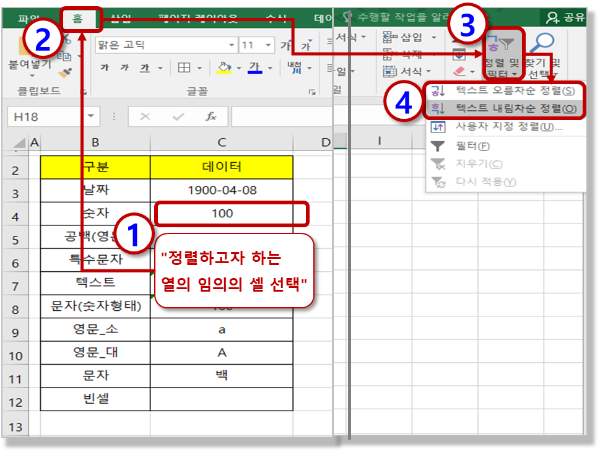Select row 9 header
The width and height of the screenshot is (600, 452).
click(15, 333)
